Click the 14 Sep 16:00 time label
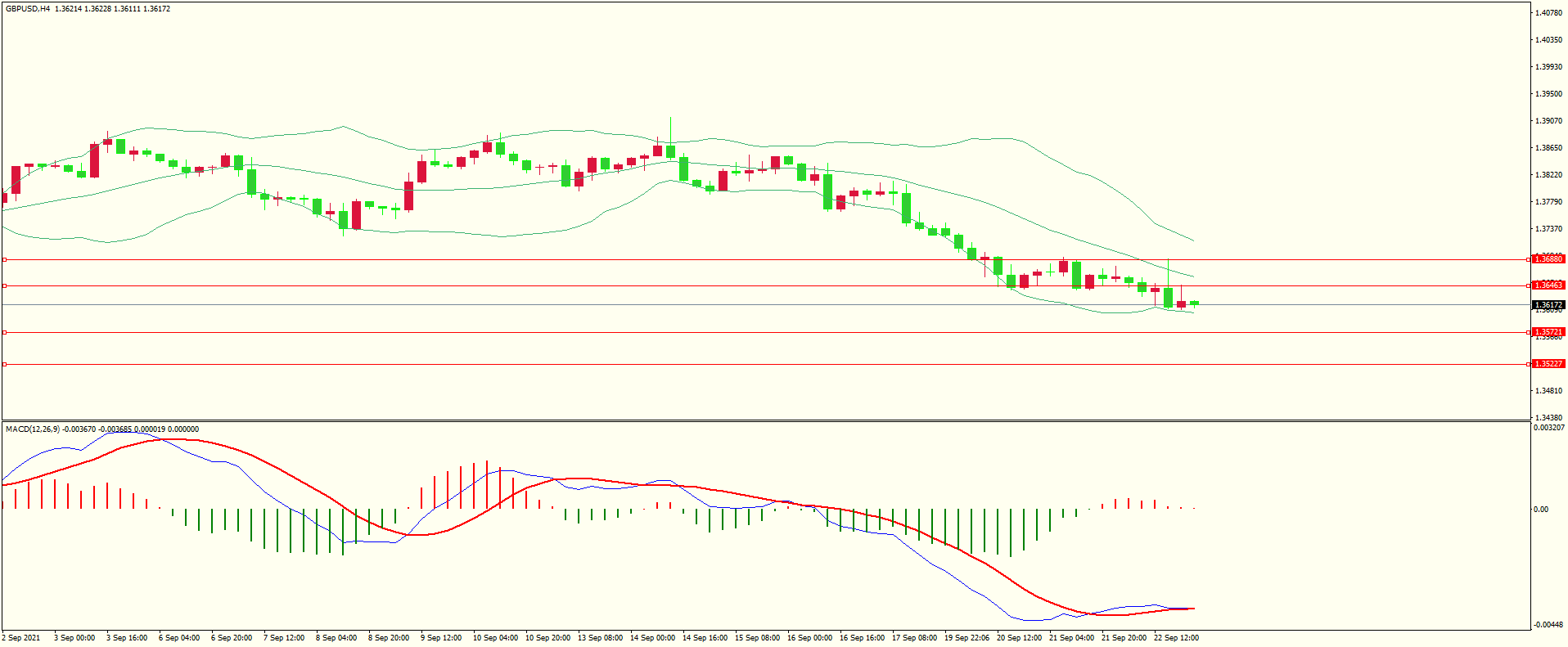1568x647 pixels. pyautogui.click(x=705, y=638)
